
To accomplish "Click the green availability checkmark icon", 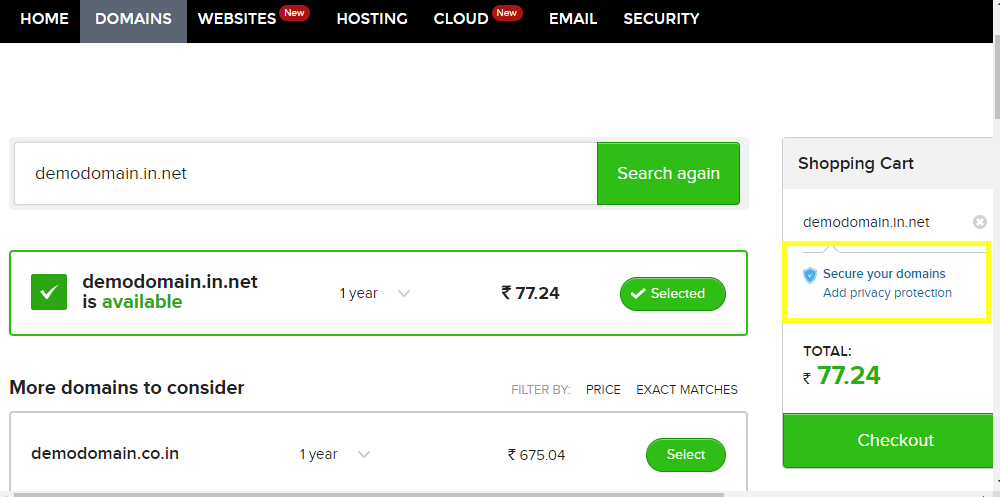I will [x=49, y=292].
